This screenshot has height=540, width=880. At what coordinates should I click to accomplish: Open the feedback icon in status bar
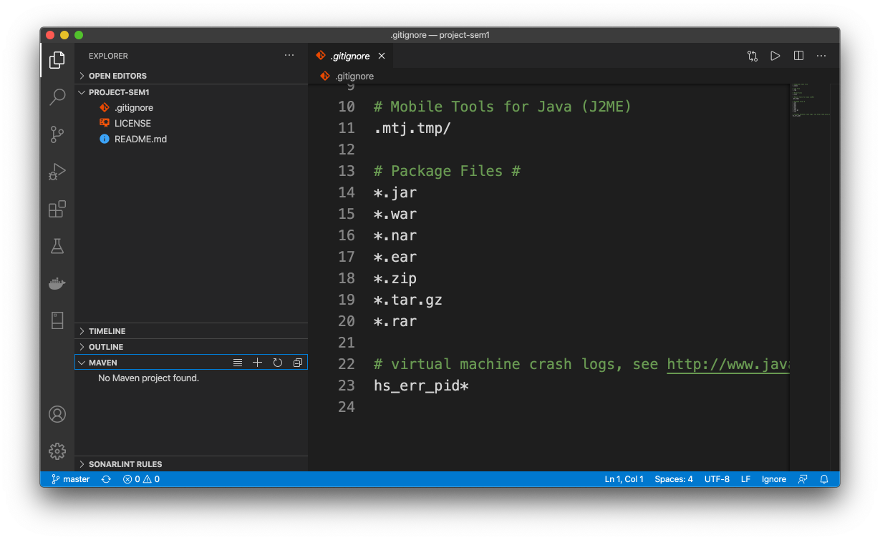(803, 479)
